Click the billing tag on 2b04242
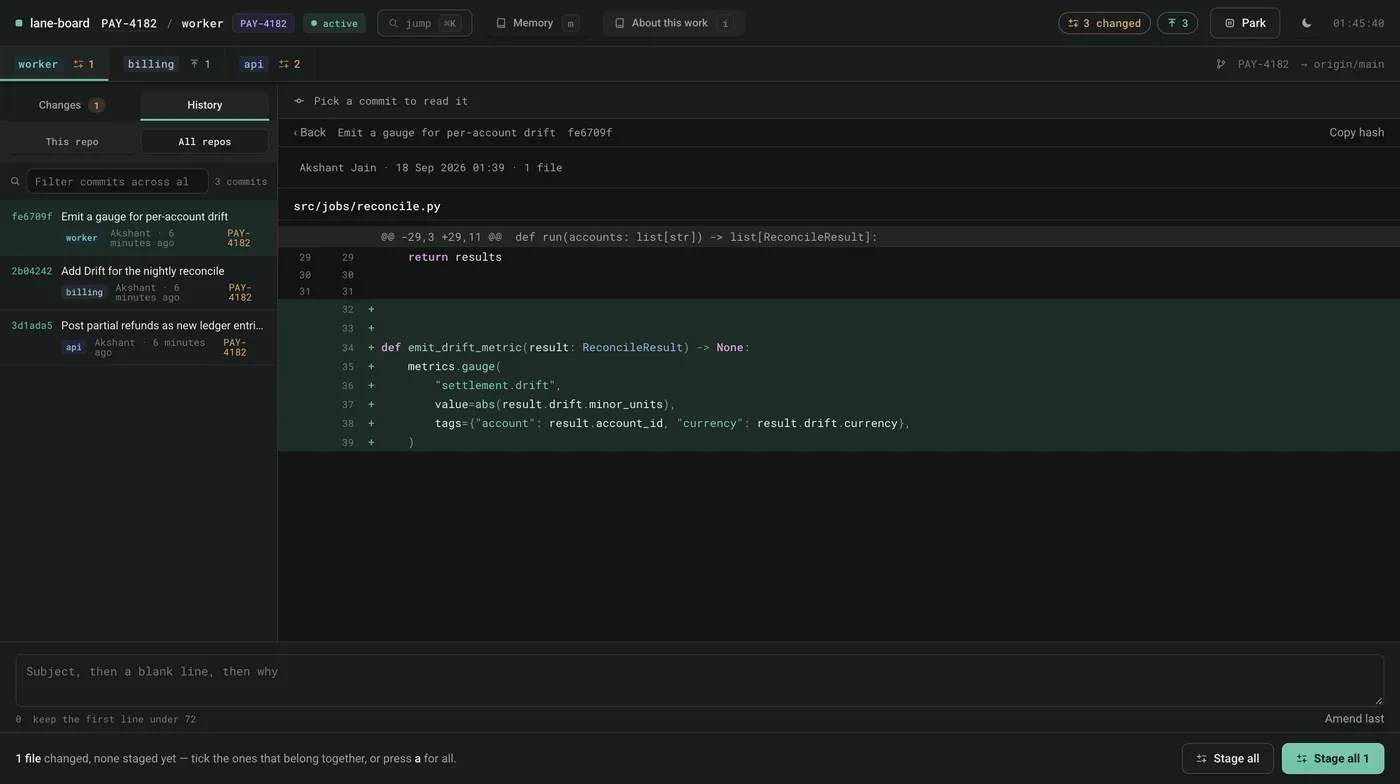 click(x=84, y=292)
